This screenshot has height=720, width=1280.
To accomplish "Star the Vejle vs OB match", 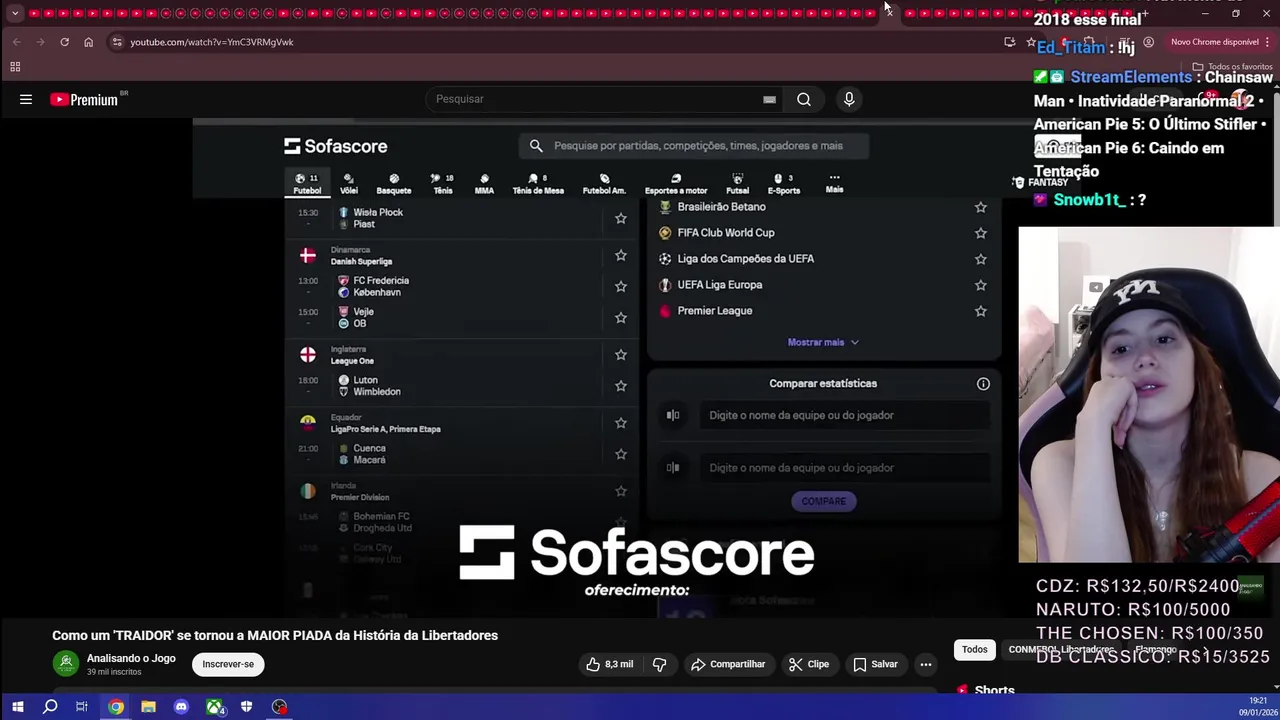I will click(x=621, y=318).
